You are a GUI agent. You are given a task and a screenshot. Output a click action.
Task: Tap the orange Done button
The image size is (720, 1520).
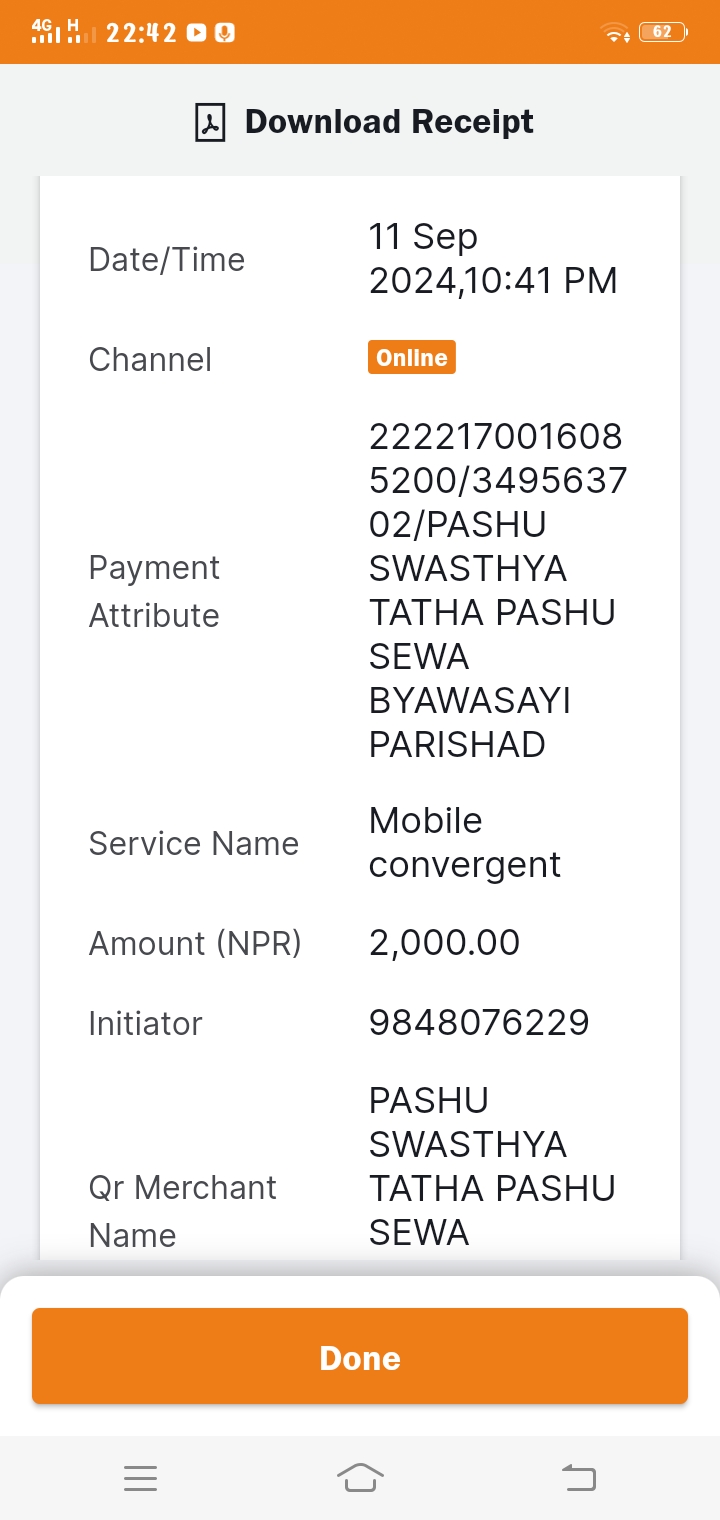360,1356
